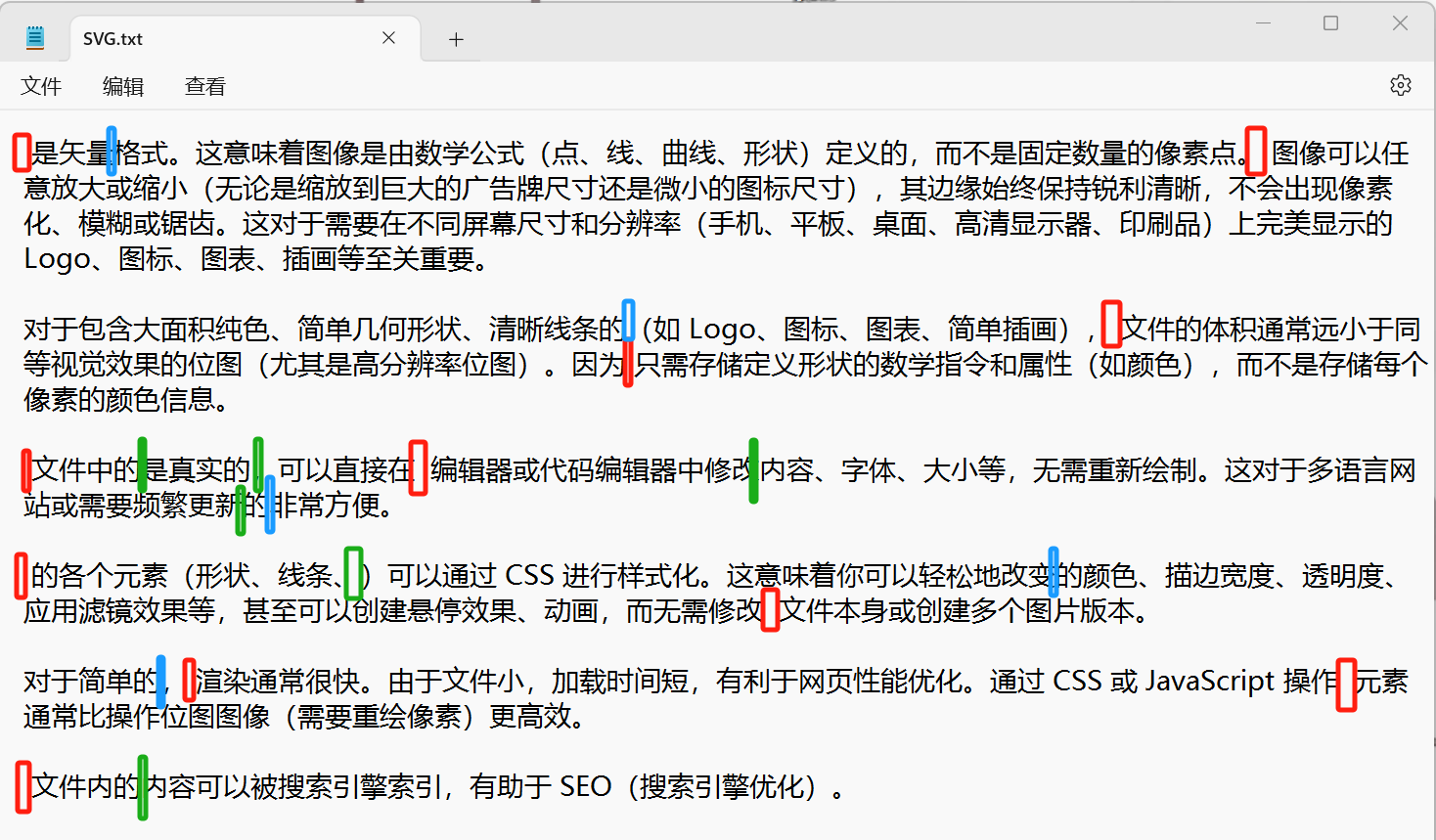The height and width of the screenshot is (840, 1436).
Task: Minimize the Notepad window
Action: tap(1262, 22)
